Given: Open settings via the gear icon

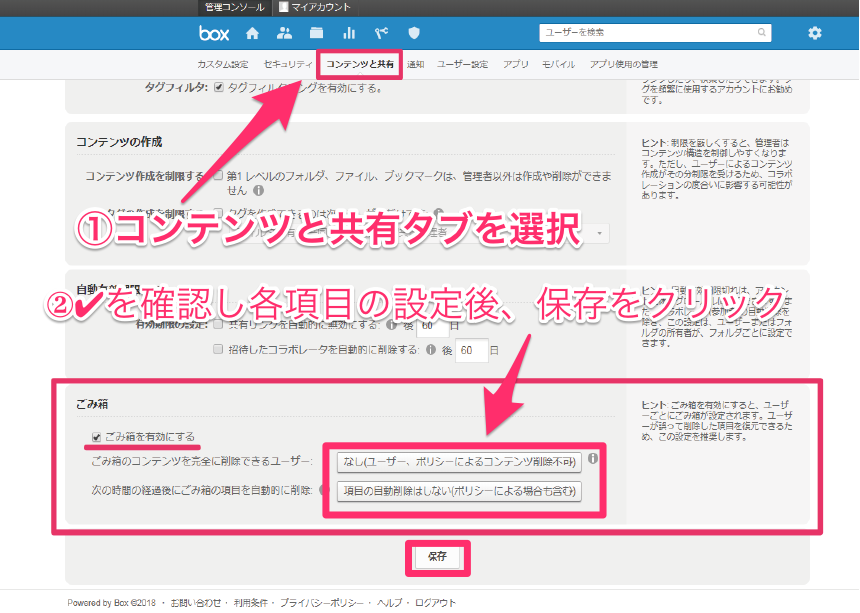Looking at the screenshot, I should (816, 33).
